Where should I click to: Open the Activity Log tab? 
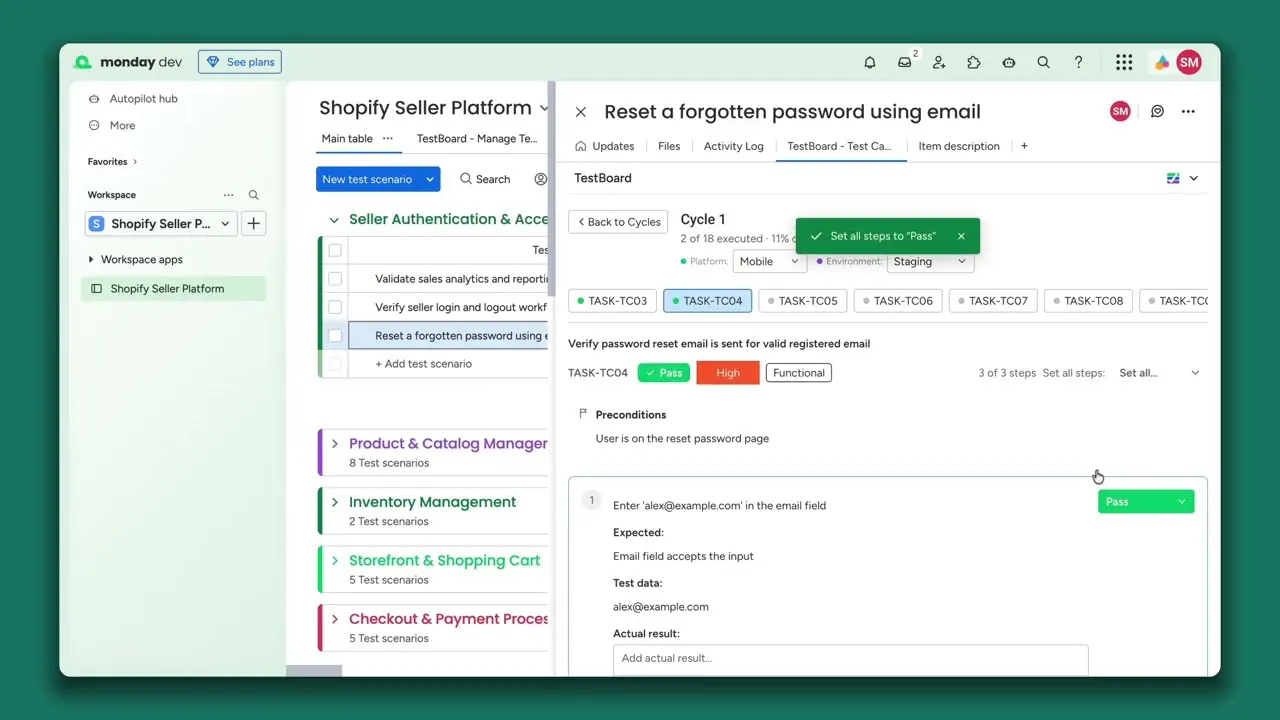[733, 146]
